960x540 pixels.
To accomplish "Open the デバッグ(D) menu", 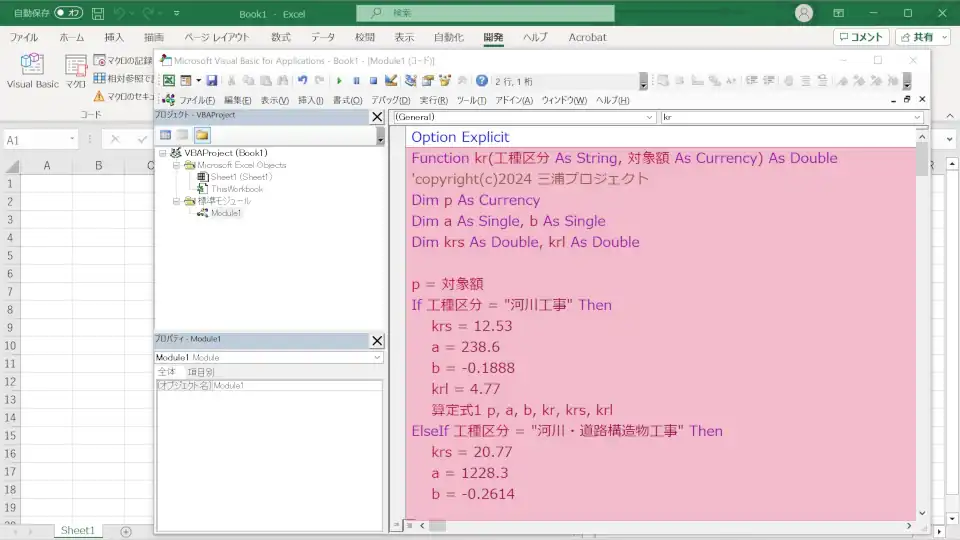I will (x=391, y=100).
